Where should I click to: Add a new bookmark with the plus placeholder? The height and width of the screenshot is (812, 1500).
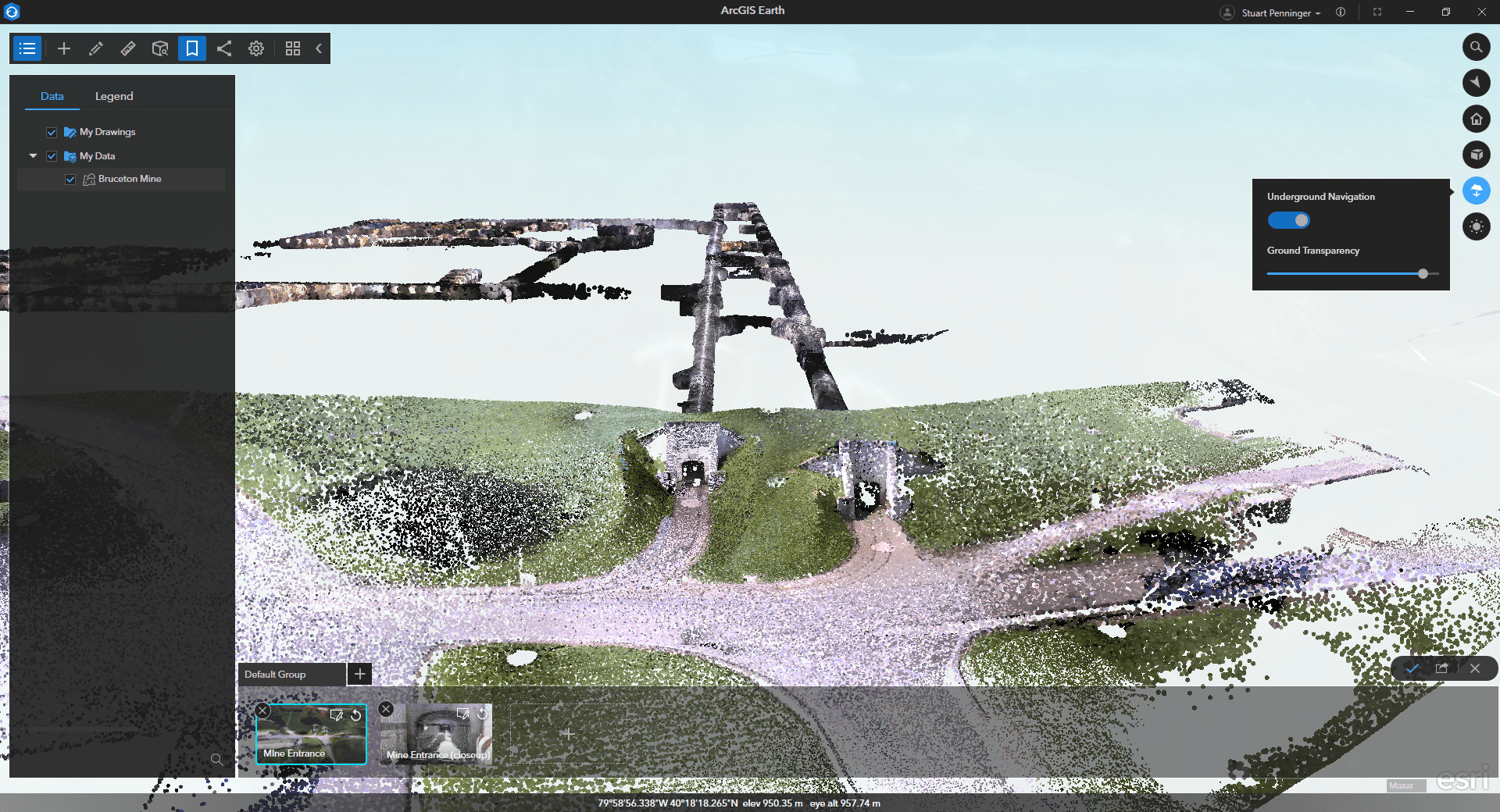click(569, 734)
